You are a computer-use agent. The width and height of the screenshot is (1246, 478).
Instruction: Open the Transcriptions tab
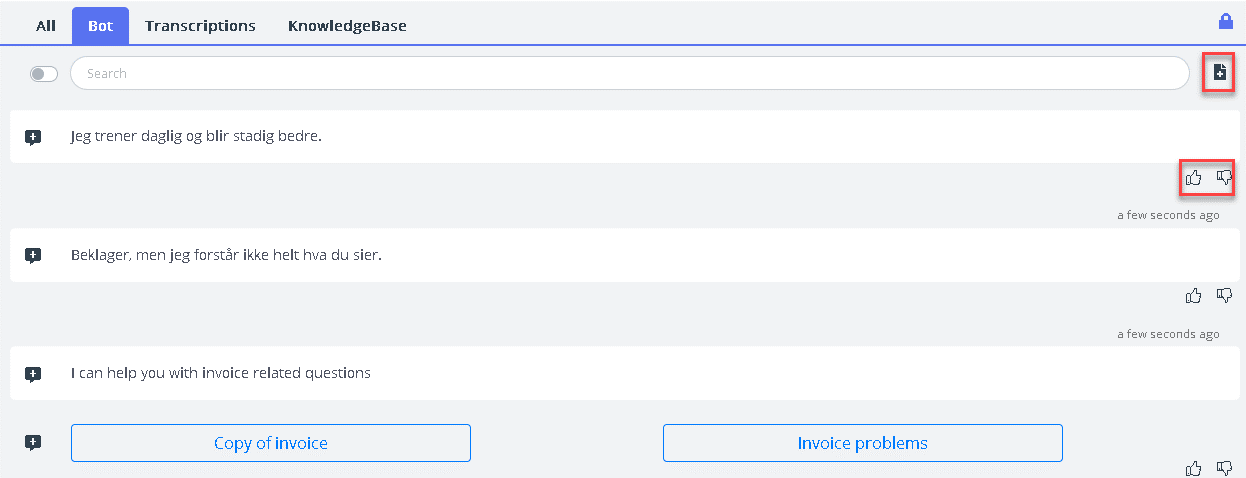tap(200, 26)
